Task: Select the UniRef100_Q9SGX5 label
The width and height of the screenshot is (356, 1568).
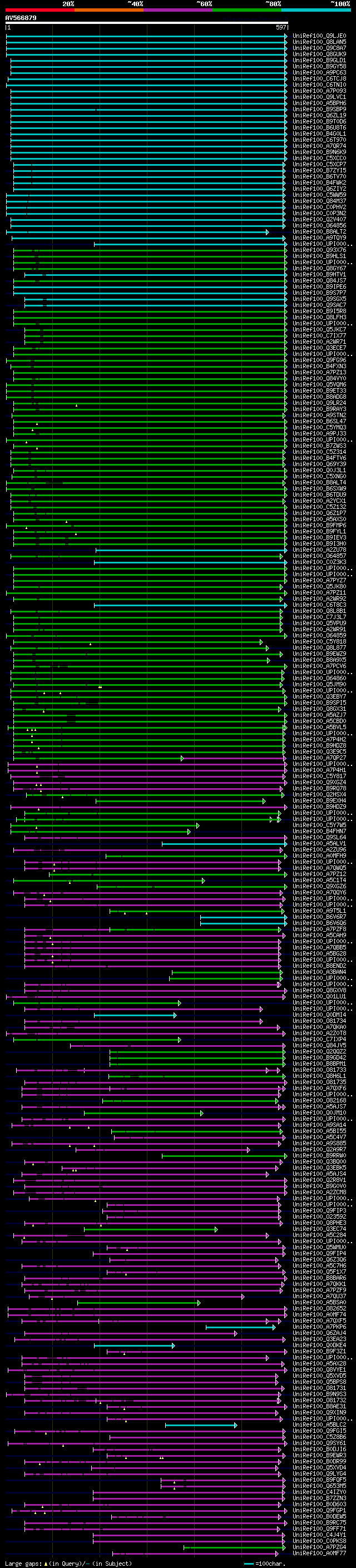Action: pos(319,299)
